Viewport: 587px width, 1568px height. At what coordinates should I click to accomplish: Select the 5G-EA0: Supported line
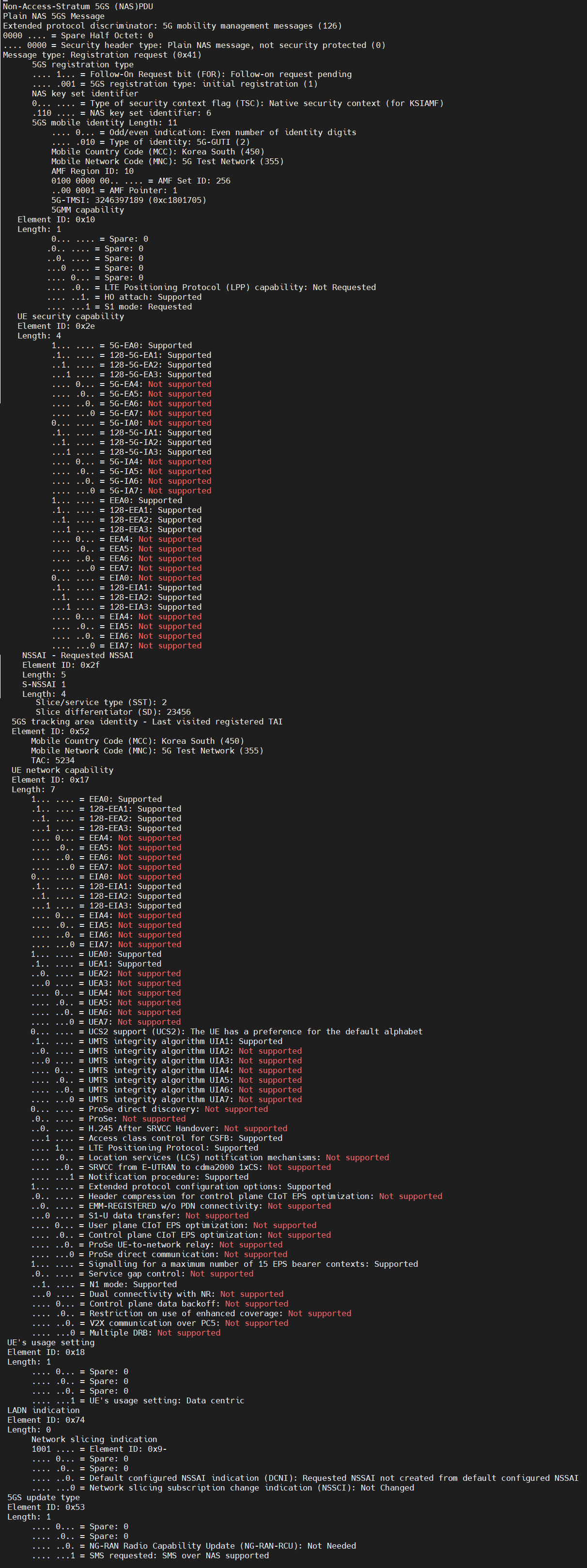click(122, 345)
